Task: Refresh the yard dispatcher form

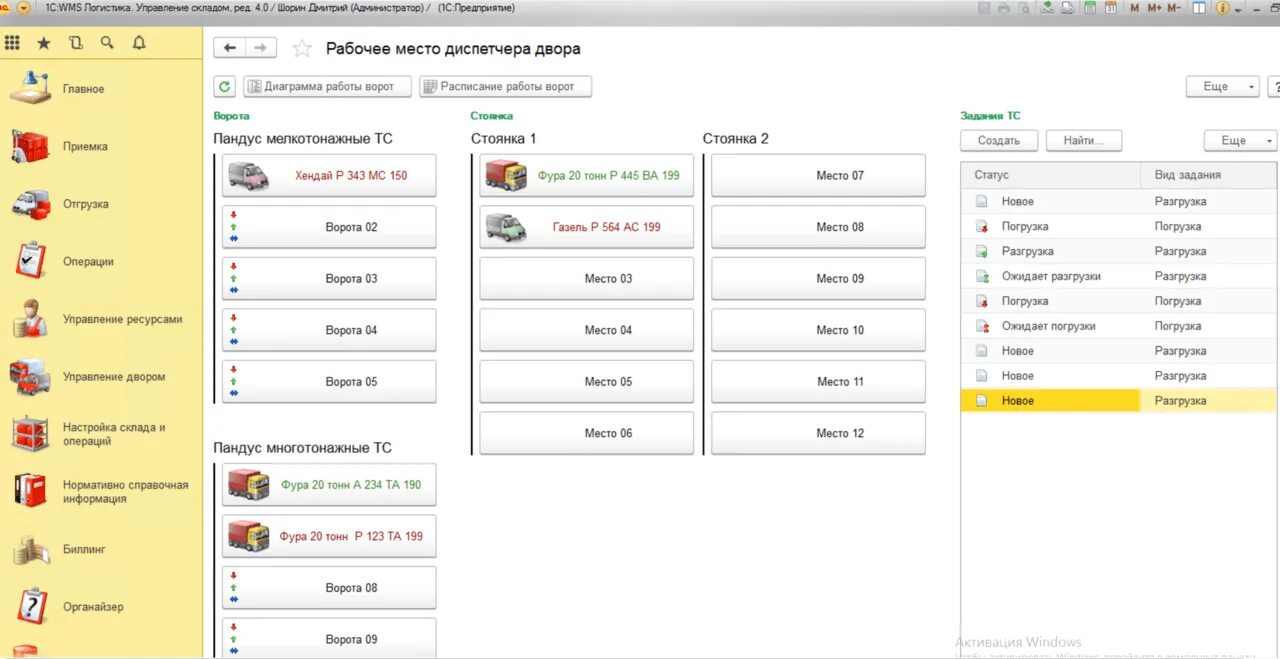Action: [x=225, y=87]
